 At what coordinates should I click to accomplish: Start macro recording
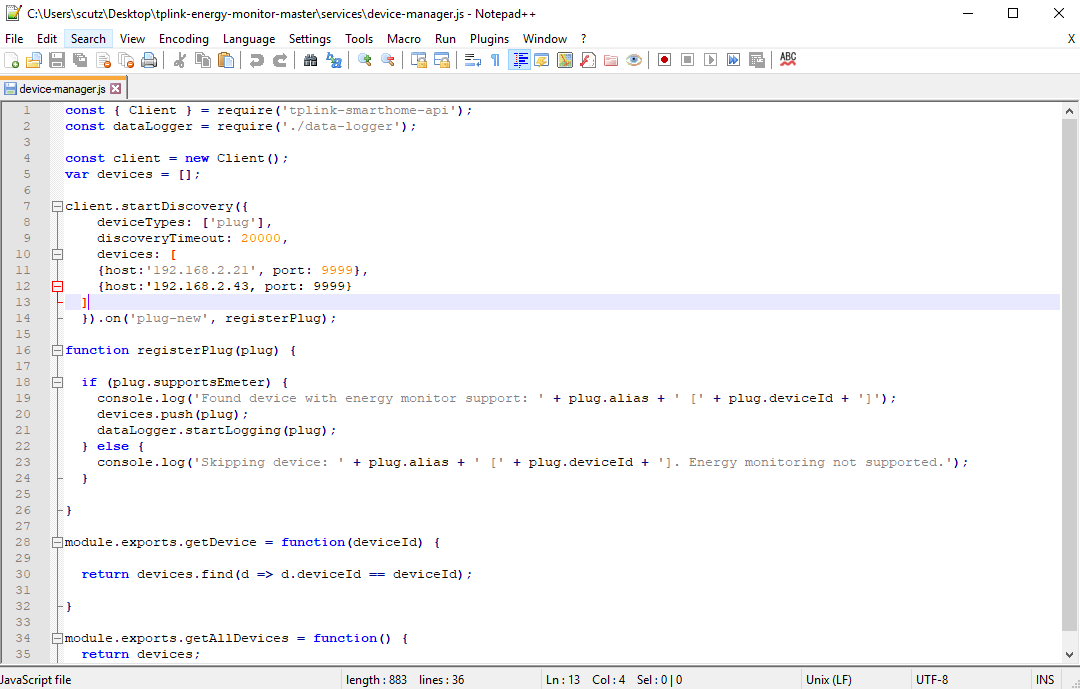click(664, 60)
